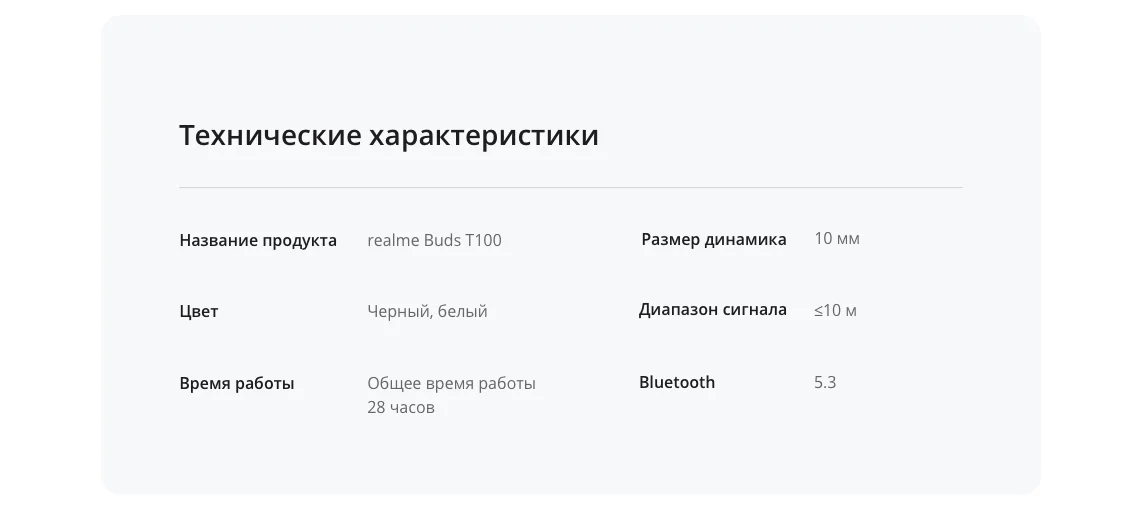The width and height of the screenshot is (1142, 512).
Task: Click the word сигнала in the right column
Action: (x=752, y=310)
